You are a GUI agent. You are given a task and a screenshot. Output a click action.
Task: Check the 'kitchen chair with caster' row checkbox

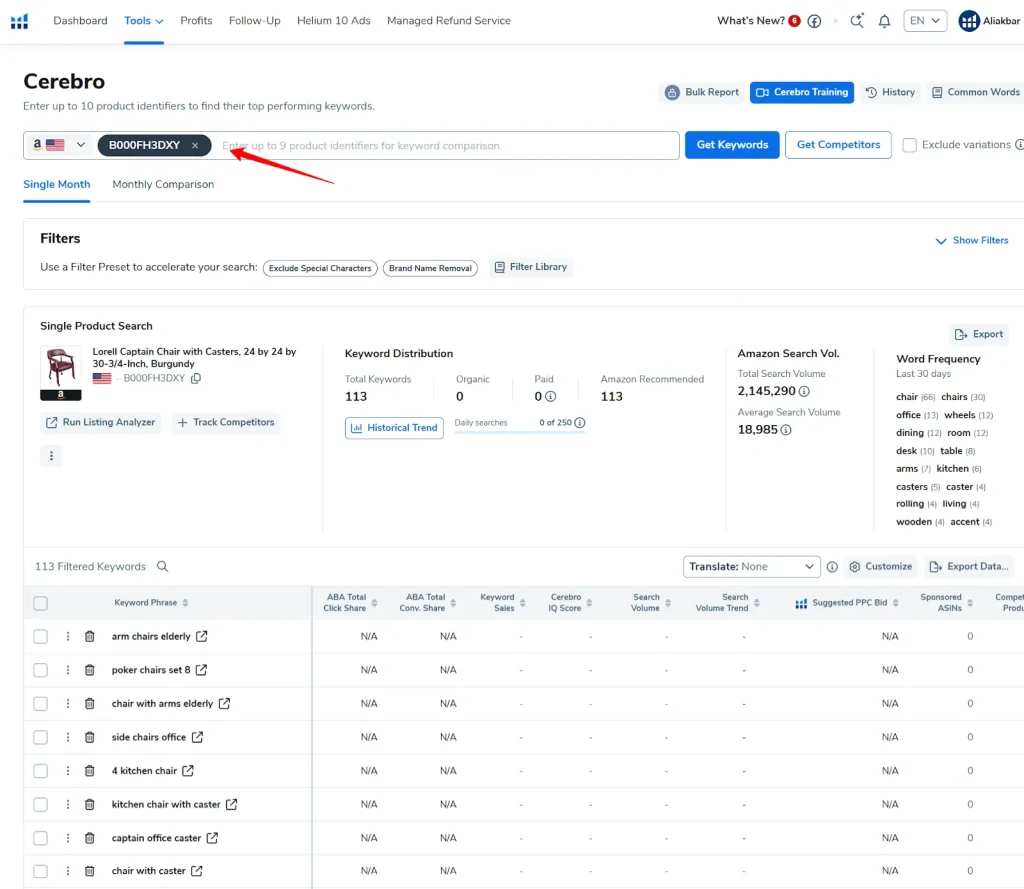coord(40,804)
